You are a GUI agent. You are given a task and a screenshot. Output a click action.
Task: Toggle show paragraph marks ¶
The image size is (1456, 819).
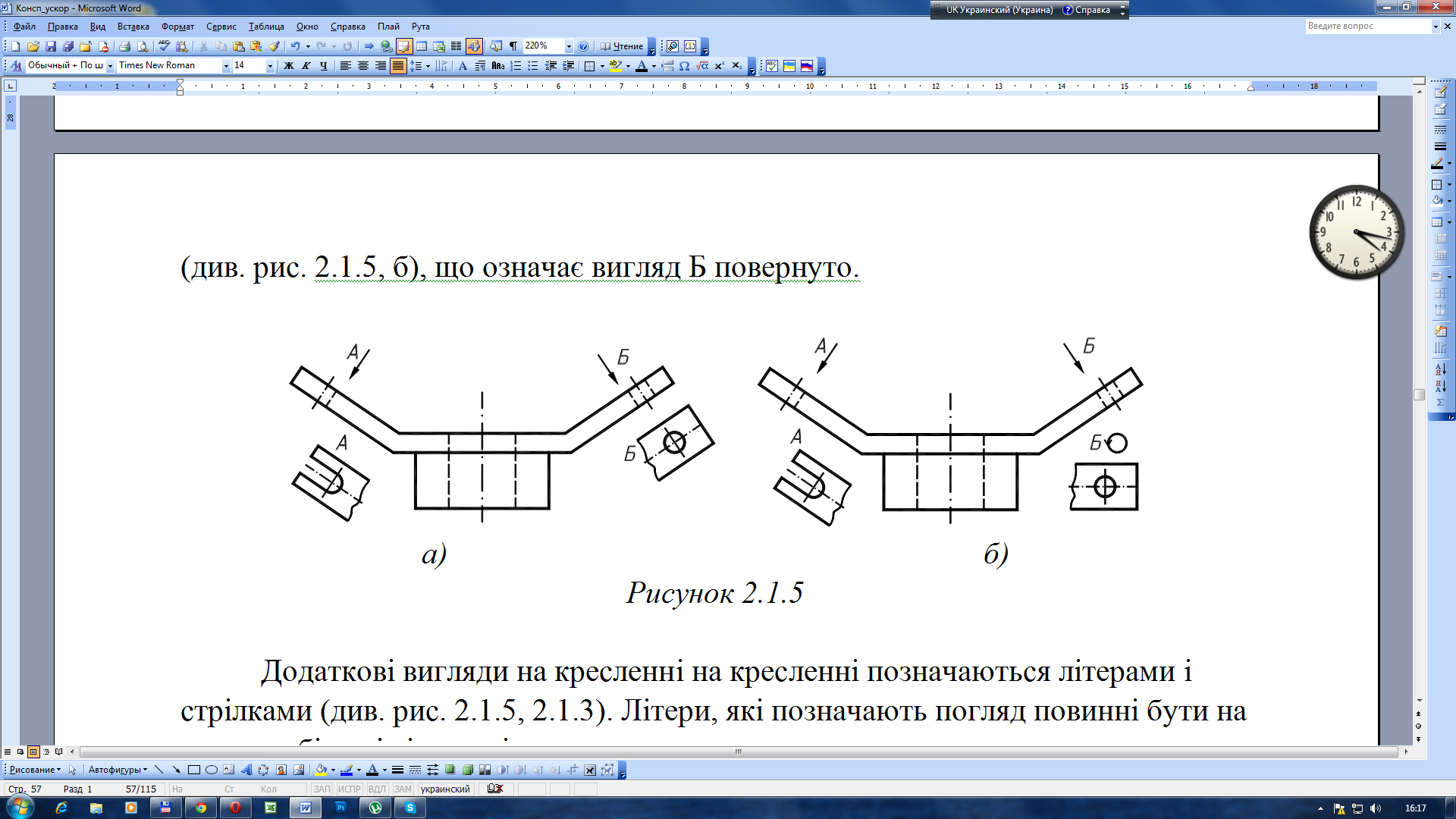tap(513, 46)
